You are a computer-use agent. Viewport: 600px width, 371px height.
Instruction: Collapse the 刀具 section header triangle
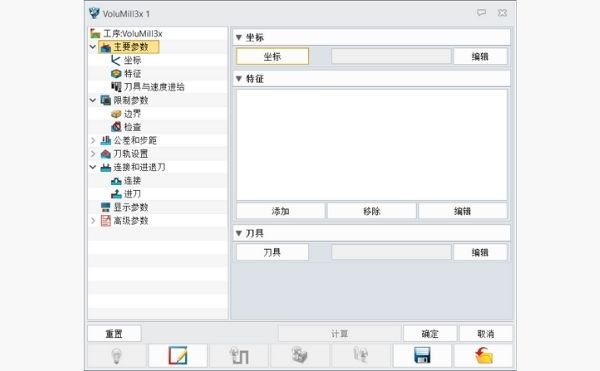coord(239,233)
